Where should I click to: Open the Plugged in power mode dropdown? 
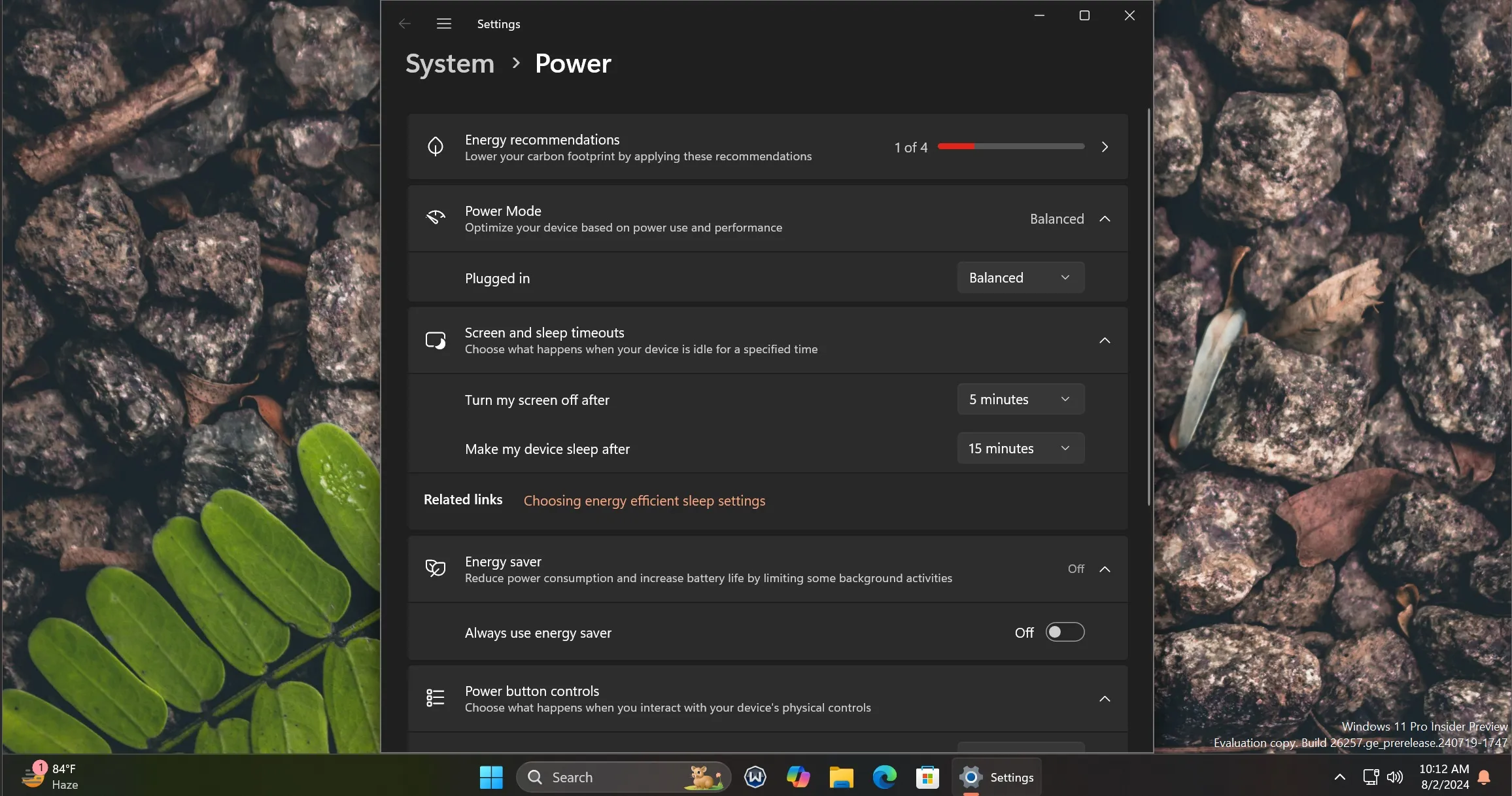coord(1019,277)
